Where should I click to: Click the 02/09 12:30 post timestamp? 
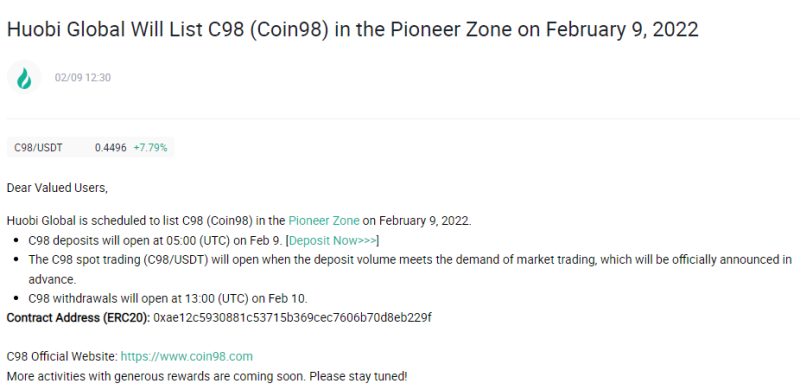(83, 78)
